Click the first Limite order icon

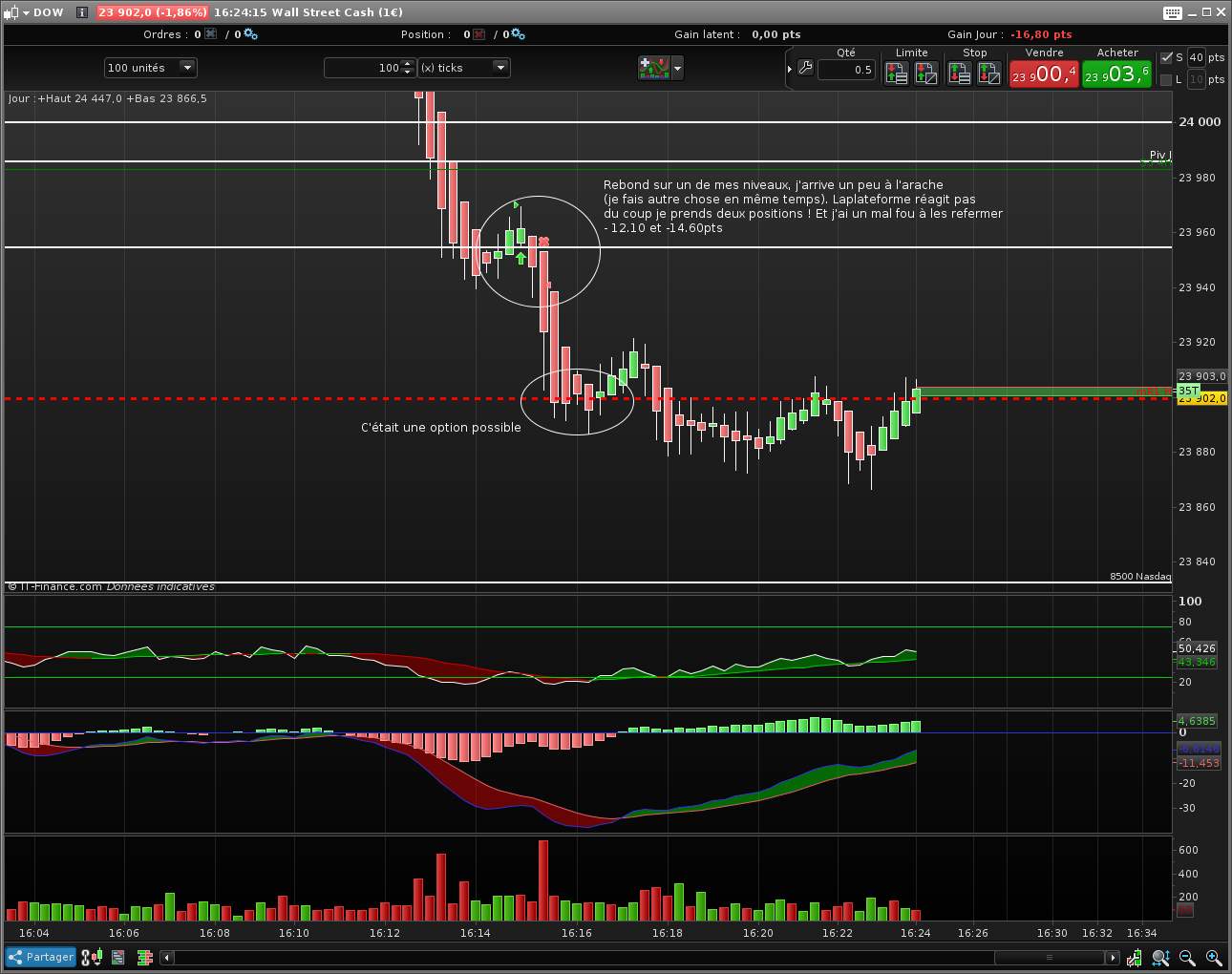click(897, 73)
